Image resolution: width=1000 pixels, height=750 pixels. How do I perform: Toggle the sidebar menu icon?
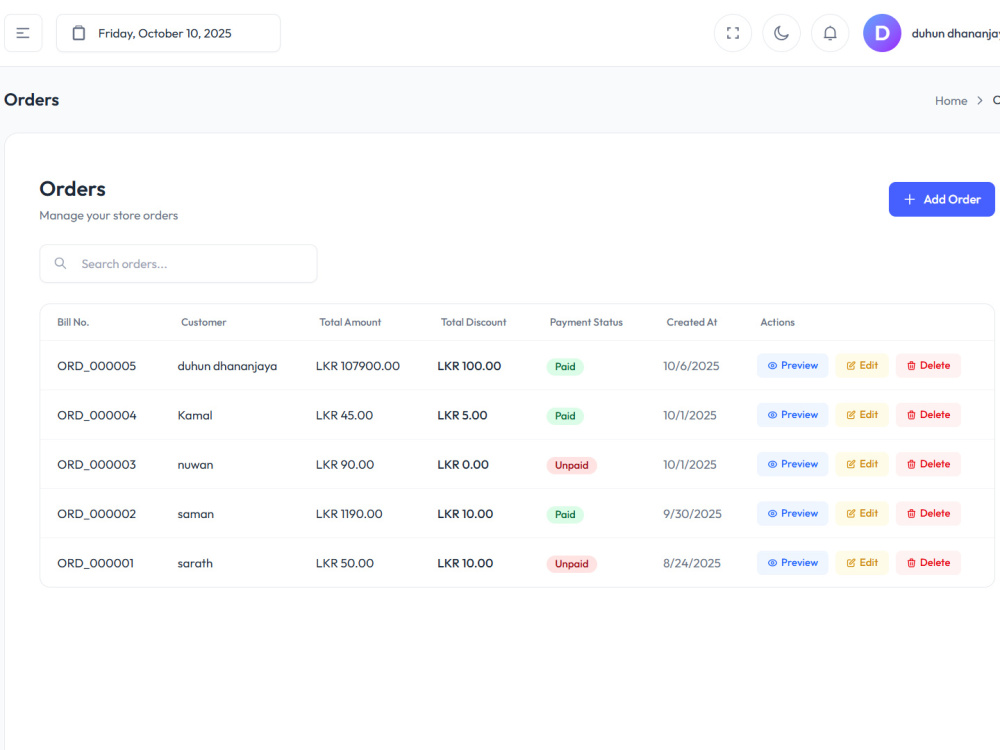point(23,33)
